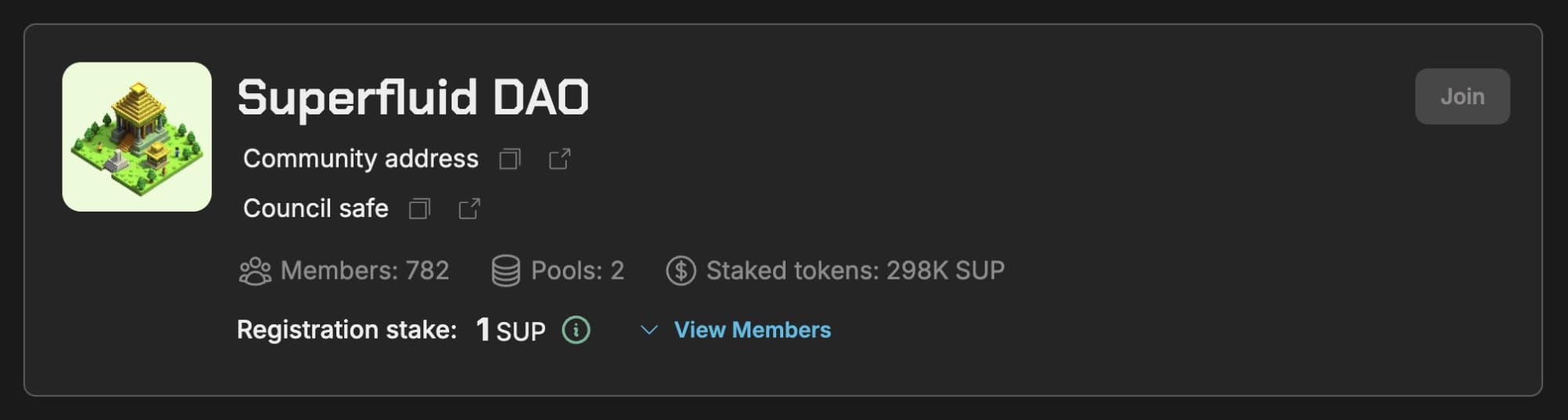Open the View Members link
Image resolution: width=1568 pixels, height=420 pixels.
tap(752, 330)
